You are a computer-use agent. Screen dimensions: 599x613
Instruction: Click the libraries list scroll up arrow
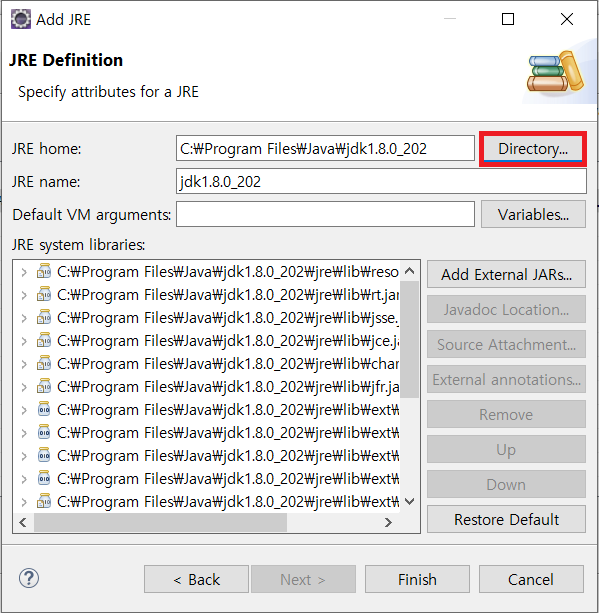tap(409, 271)
